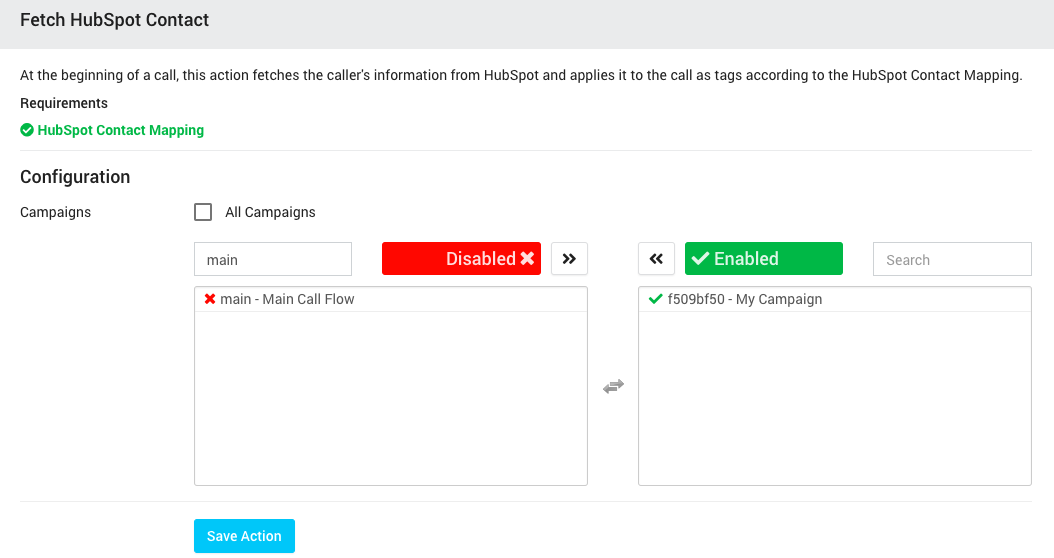Focus the disabled list filter containing 'main'
This screenshot has width=1054, height=558.
[272, 259]
